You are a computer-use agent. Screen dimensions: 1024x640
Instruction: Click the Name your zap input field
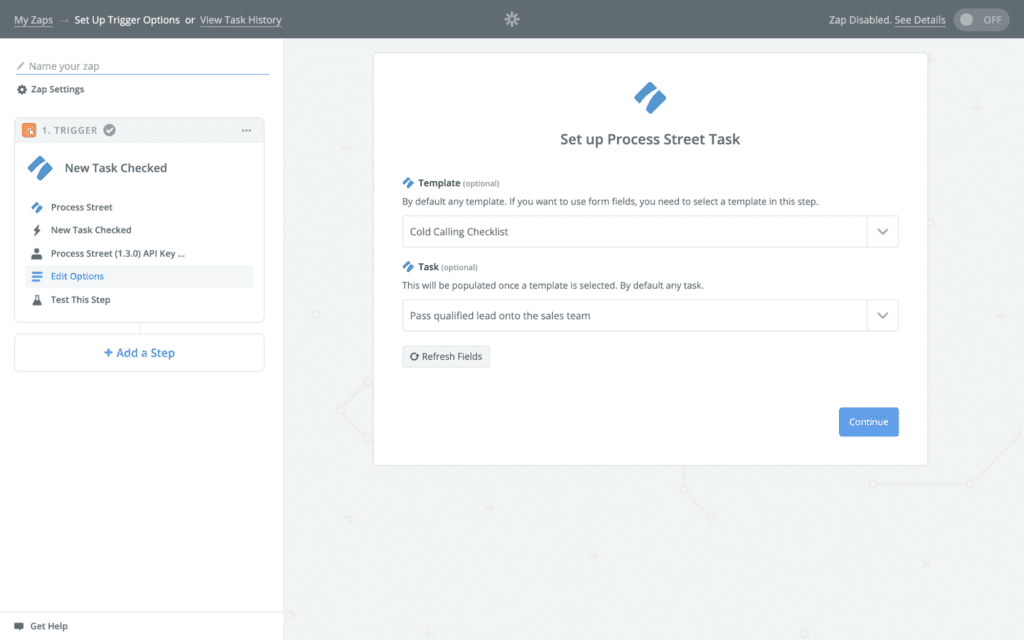click(142, 66)
